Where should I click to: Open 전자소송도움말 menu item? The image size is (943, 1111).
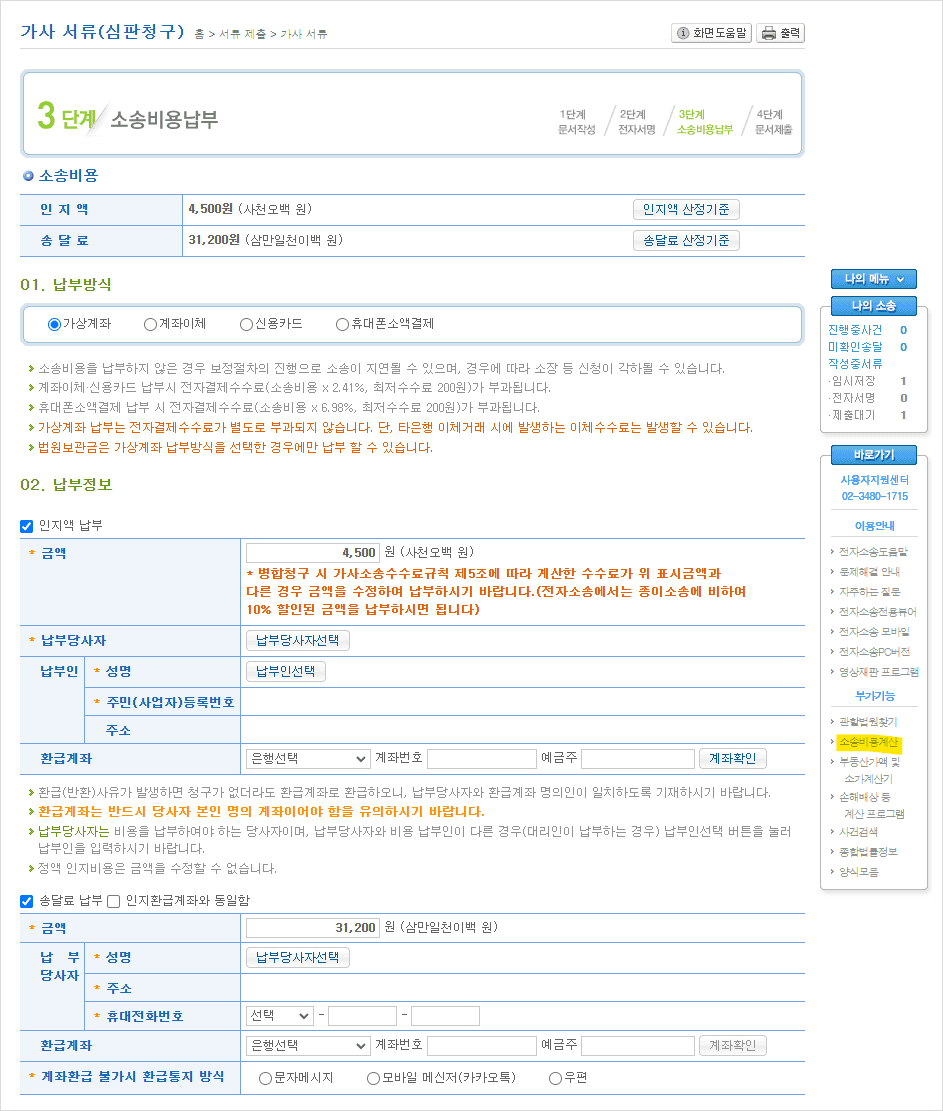pos(873,552)
